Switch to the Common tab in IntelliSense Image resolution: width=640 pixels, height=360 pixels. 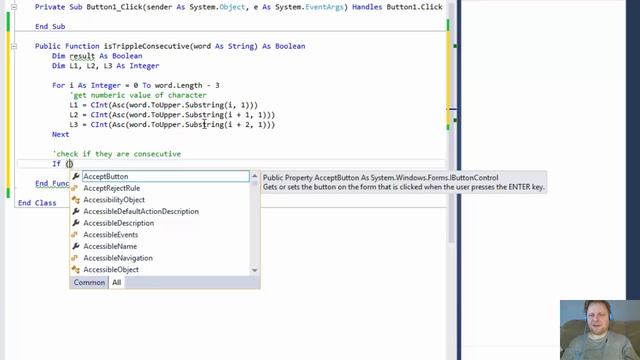tap(89, 282)
